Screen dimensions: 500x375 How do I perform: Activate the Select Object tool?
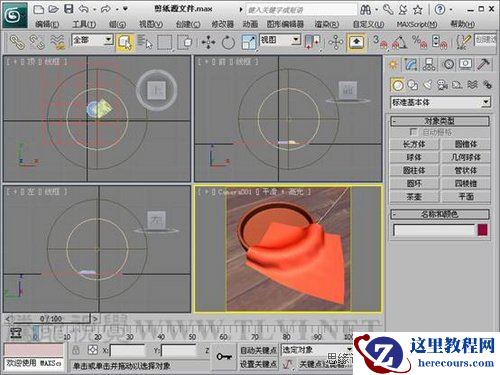click(125, 42)
